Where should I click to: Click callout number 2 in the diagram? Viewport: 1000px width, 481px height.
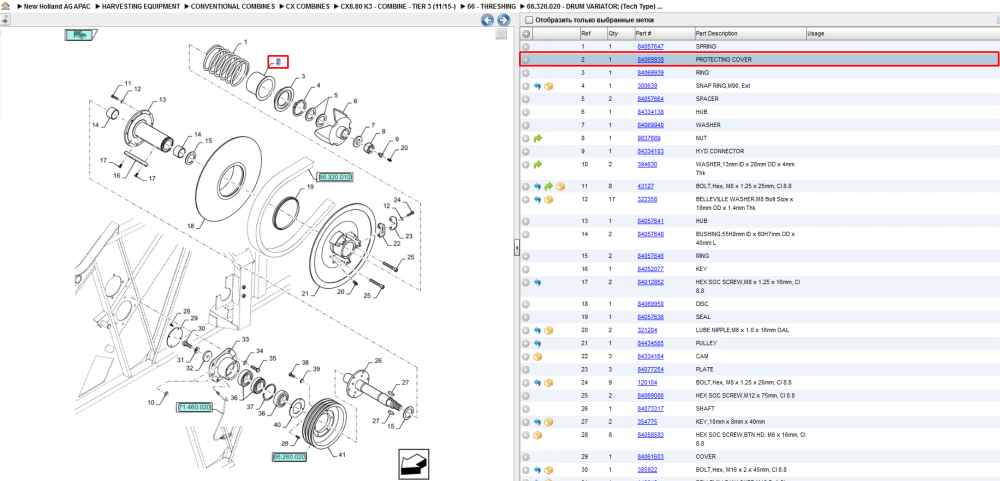(278, 62)
